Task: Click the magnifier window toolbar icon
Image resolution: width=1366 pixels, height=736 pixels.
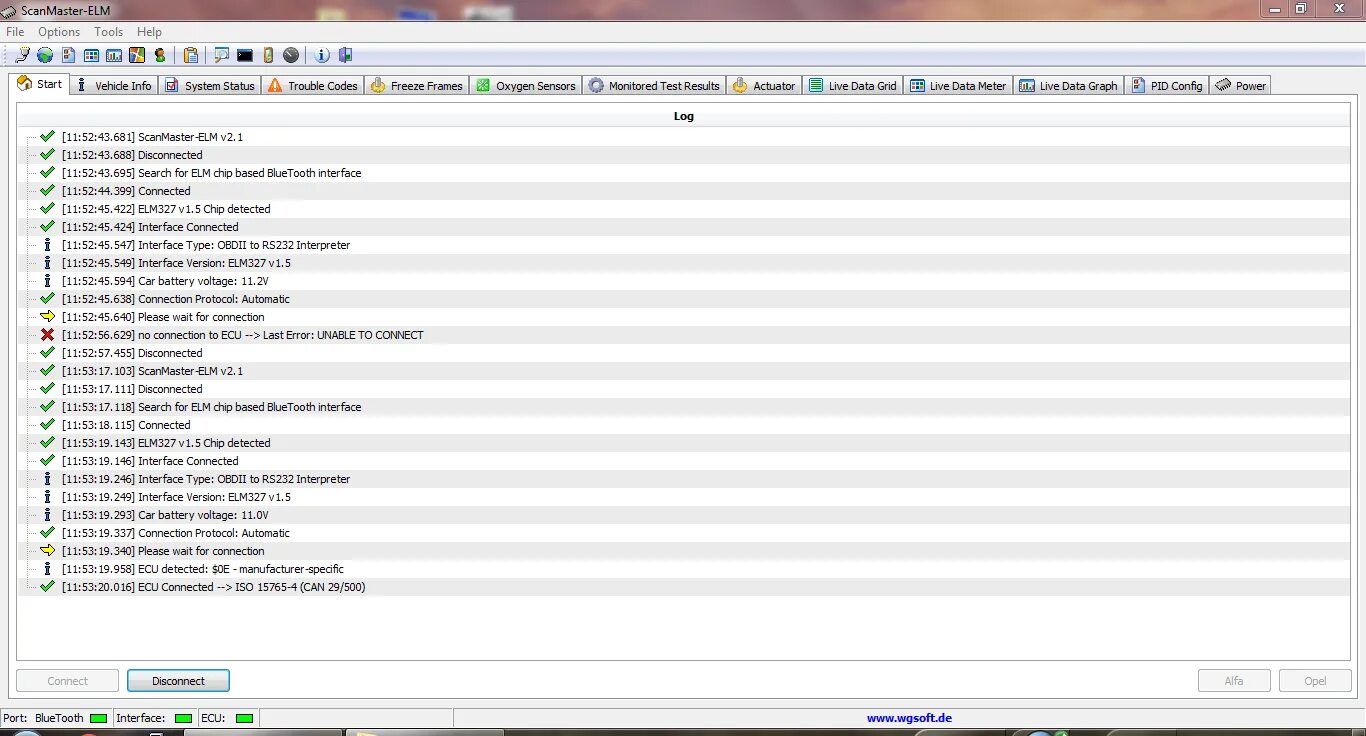Action: (222, 55)
